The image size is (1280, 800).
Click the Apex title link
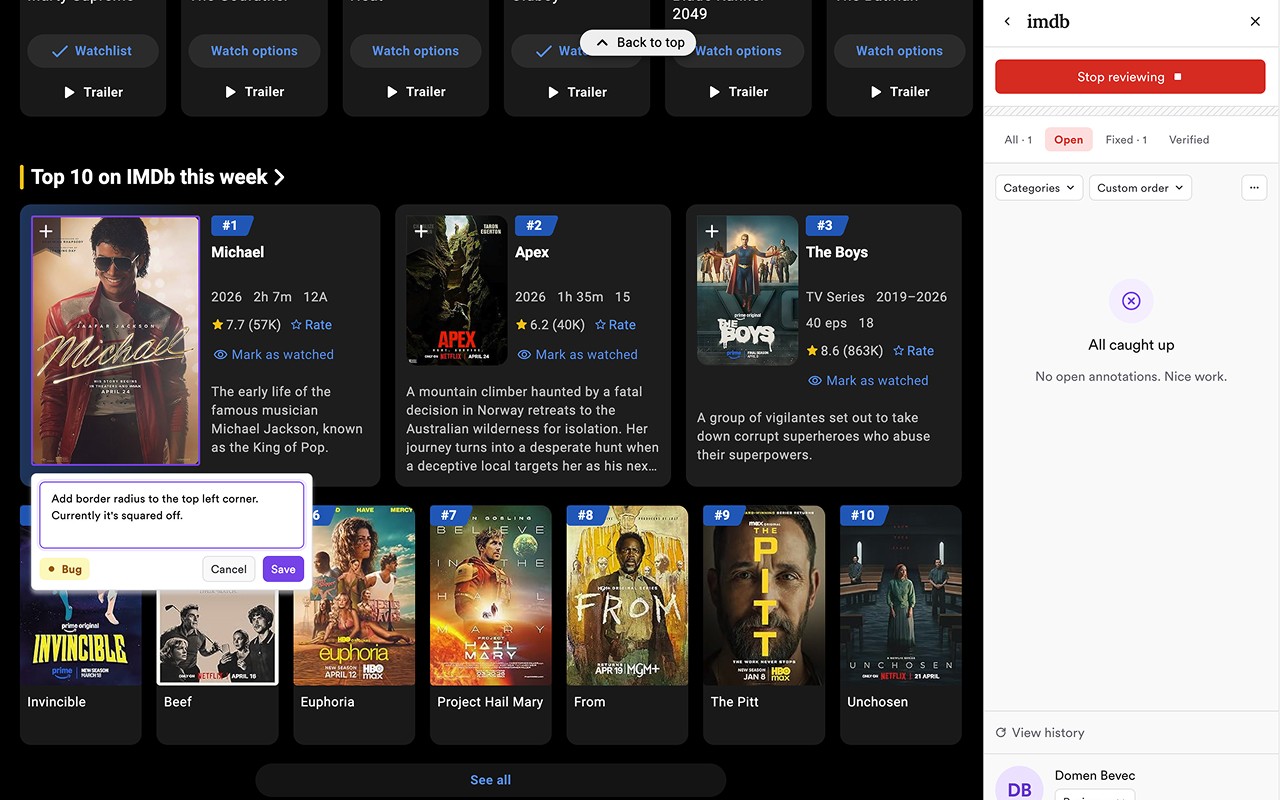click(x=532, y=252)
